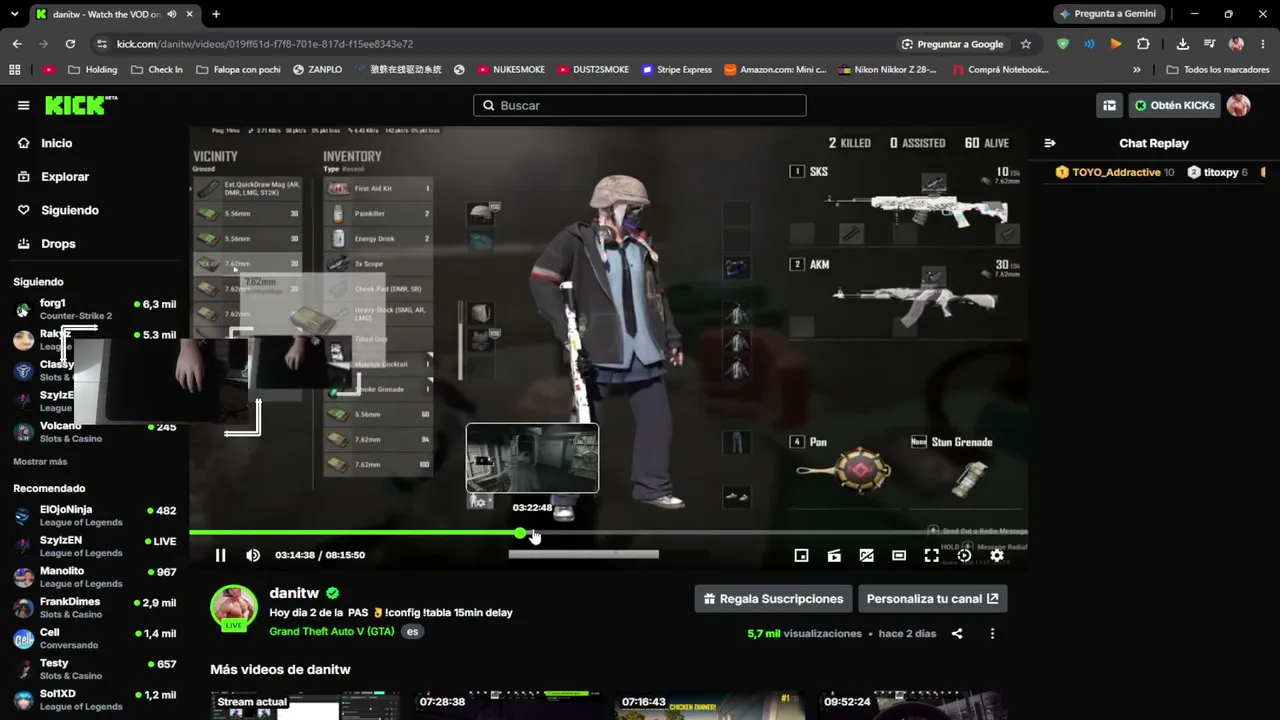Open a new browser tab

click(x=216, y=14)
